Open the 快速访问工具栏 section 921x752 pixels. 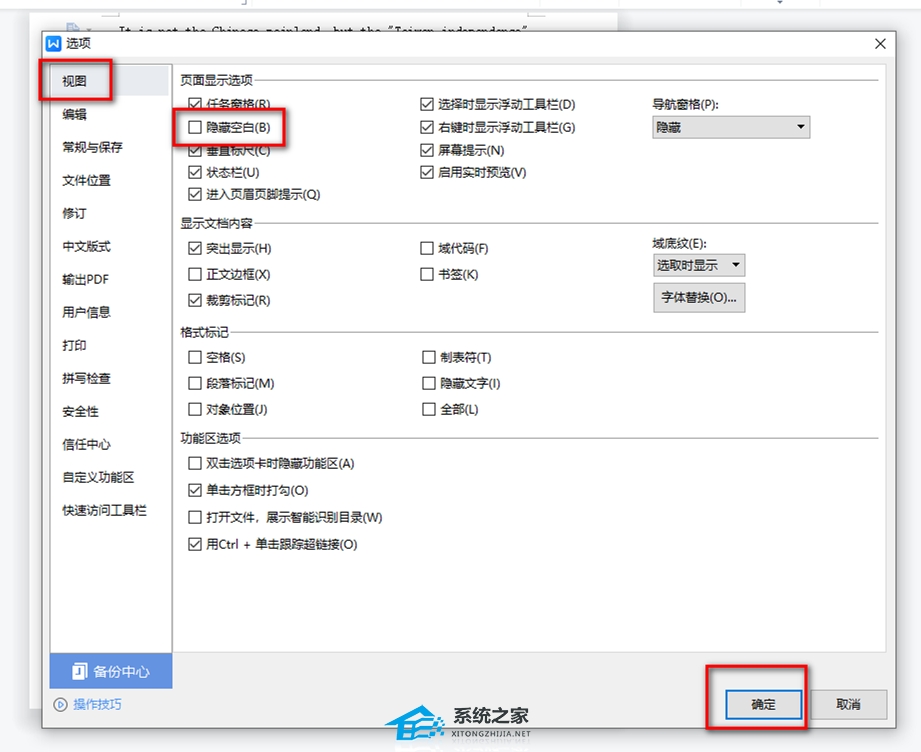click(105, 510)
